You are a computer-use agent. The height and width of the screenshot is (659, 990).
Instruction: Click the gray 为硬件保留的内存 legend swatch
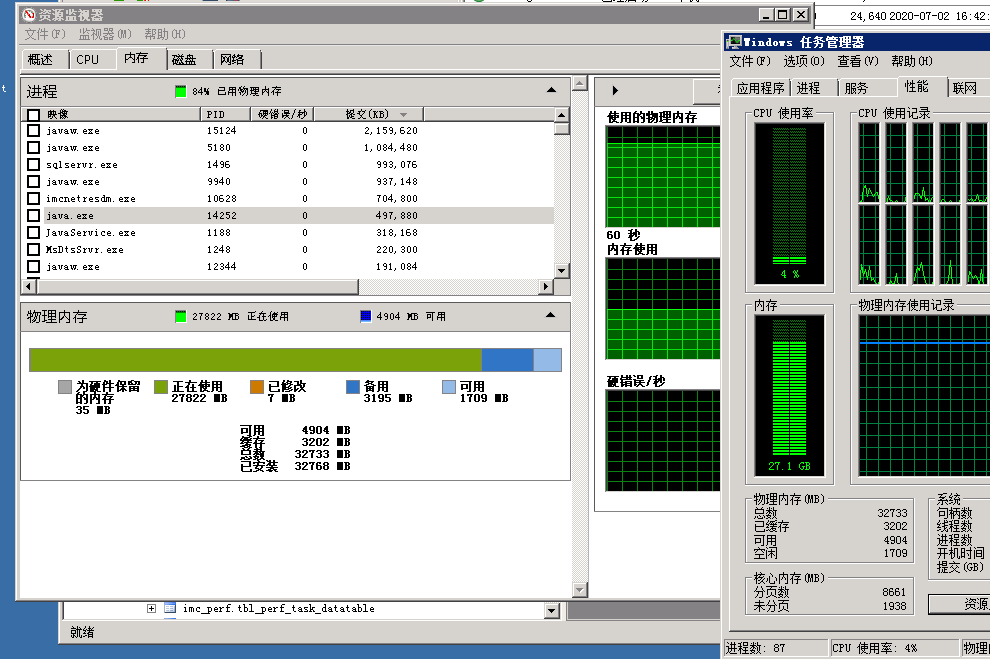point(64,386)
